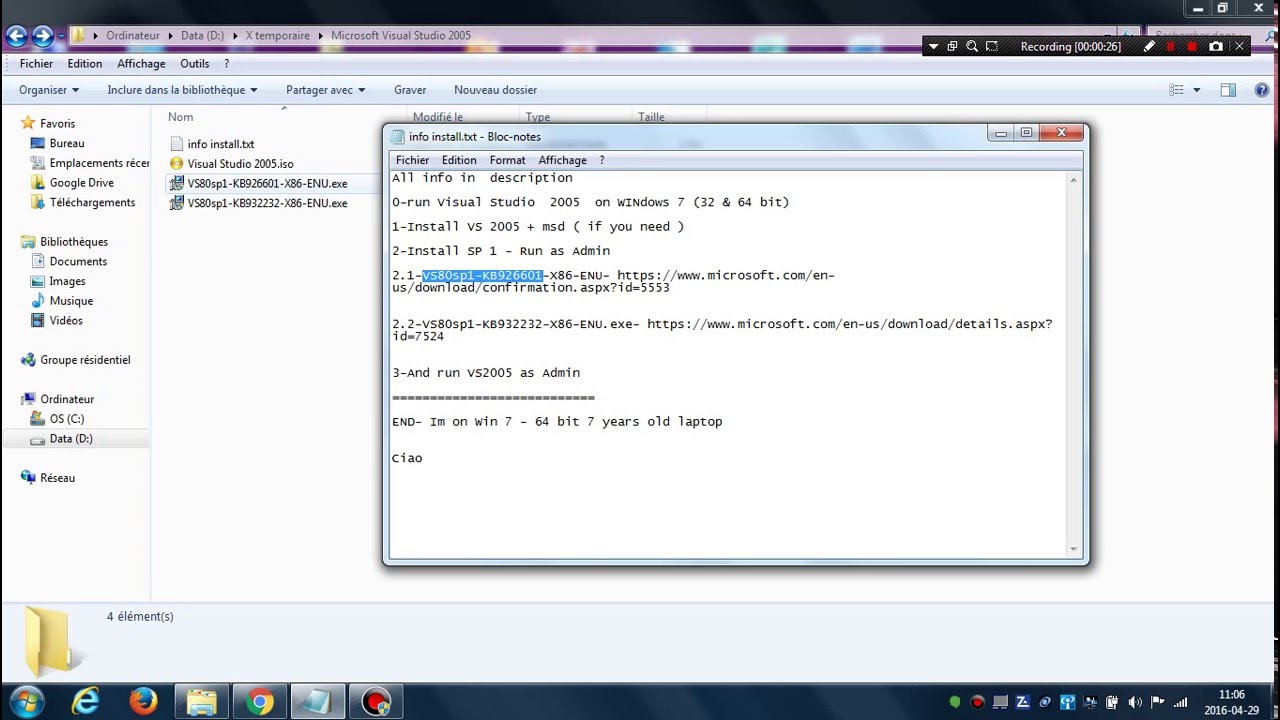
Task: Select Vidéos library
Action: click(66, 320)
